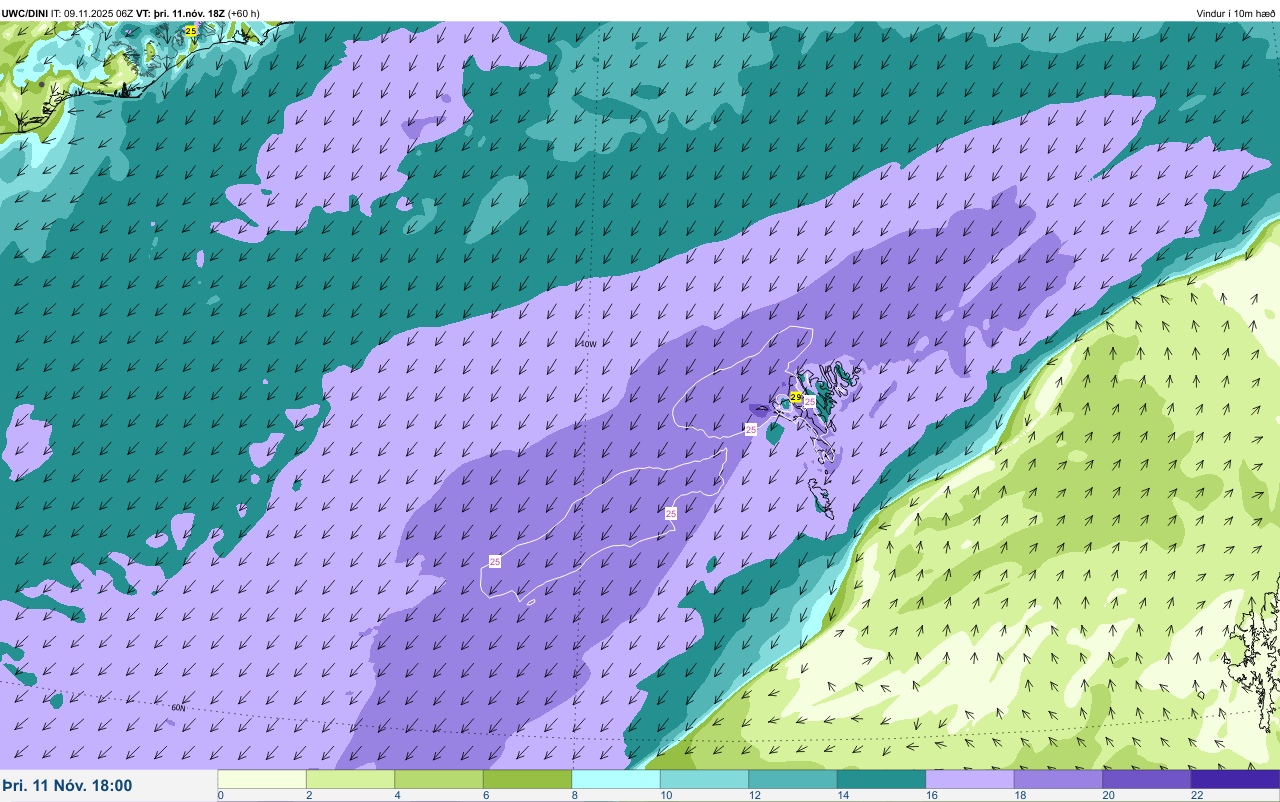Click the 'Þri. 11 Nóv. 18:00' date label
Screen dimensions: 1280x802
tap(67, 786)
